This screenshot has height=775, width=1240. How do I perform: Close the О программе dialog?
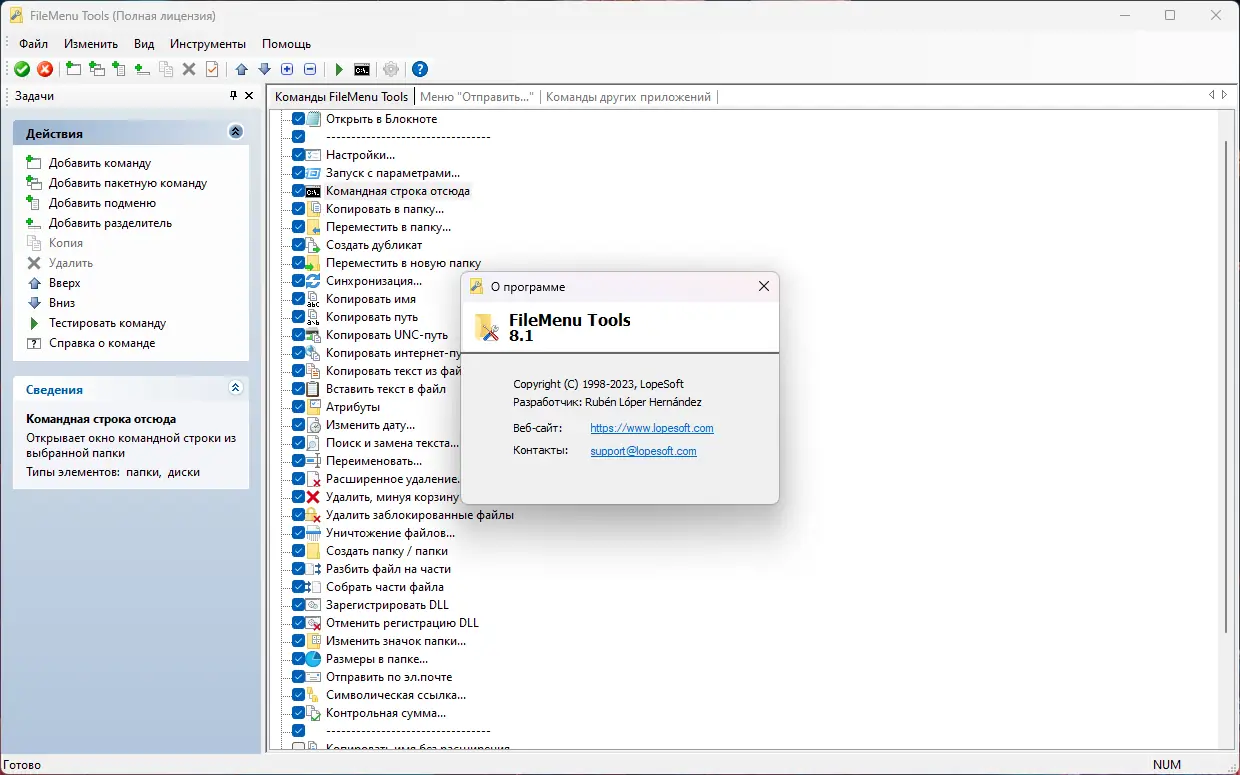pyautogui.click(x=764, y=286)
